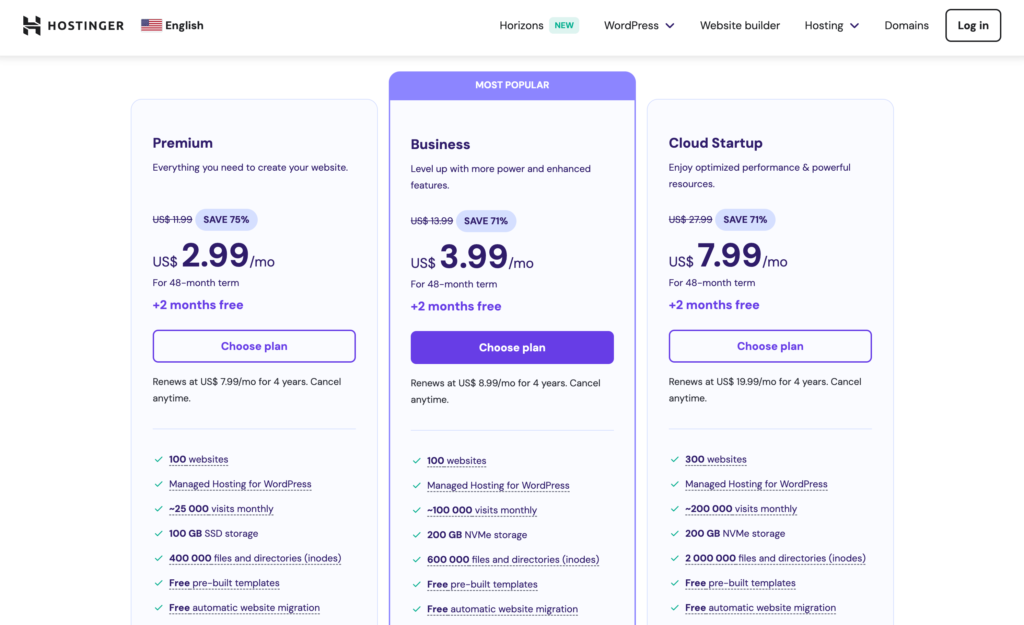Click 'Renews at US$ 8.99/mo' note
1024x625 pixels.
click(x=505, y=391)
